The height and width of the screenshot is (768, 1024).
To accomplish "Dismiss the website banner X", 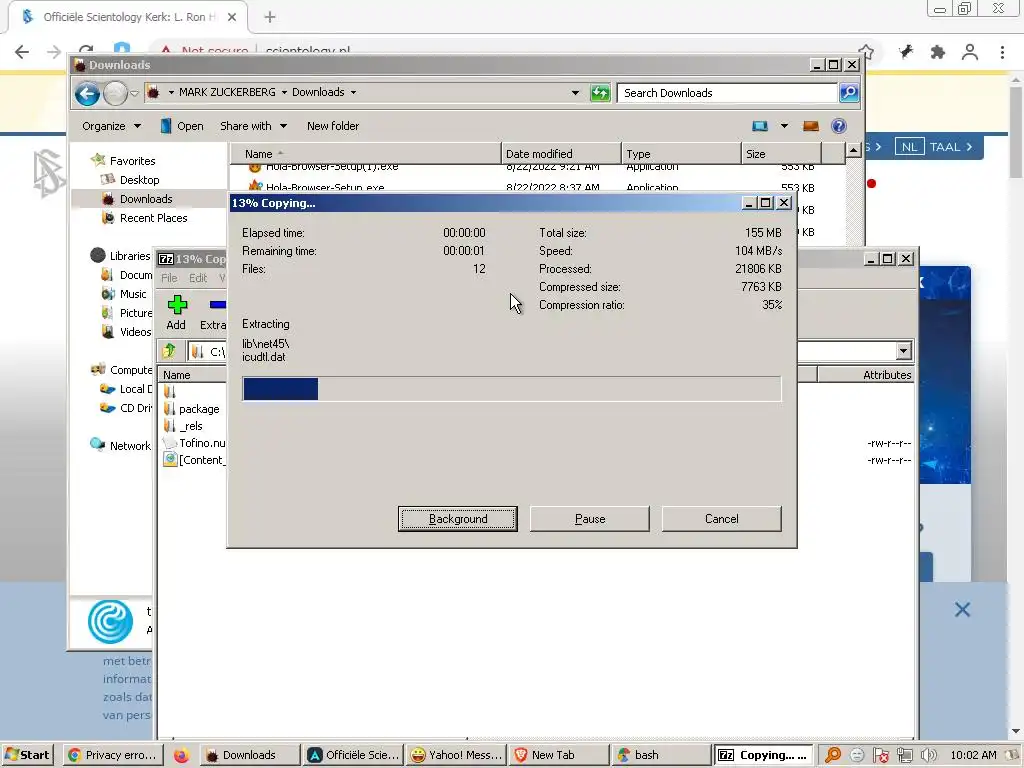I will (x=962, y=610).
